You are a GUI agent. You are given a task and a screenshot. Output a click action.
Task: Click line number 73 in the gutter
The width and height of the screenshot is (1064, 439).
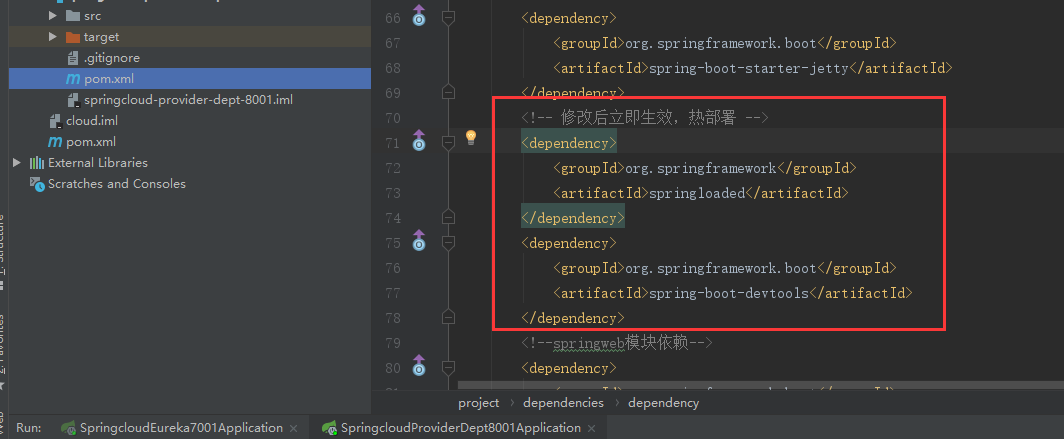point(393,193)
